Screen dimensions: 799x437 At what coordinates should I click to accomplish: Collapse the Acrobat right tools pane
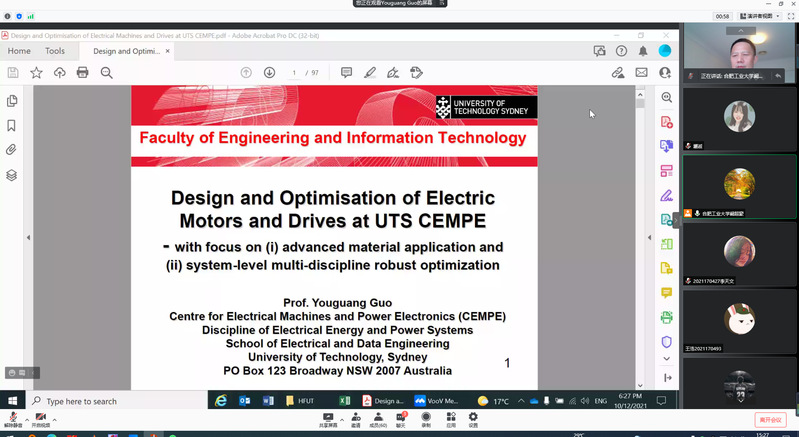[x=668, y=378]
